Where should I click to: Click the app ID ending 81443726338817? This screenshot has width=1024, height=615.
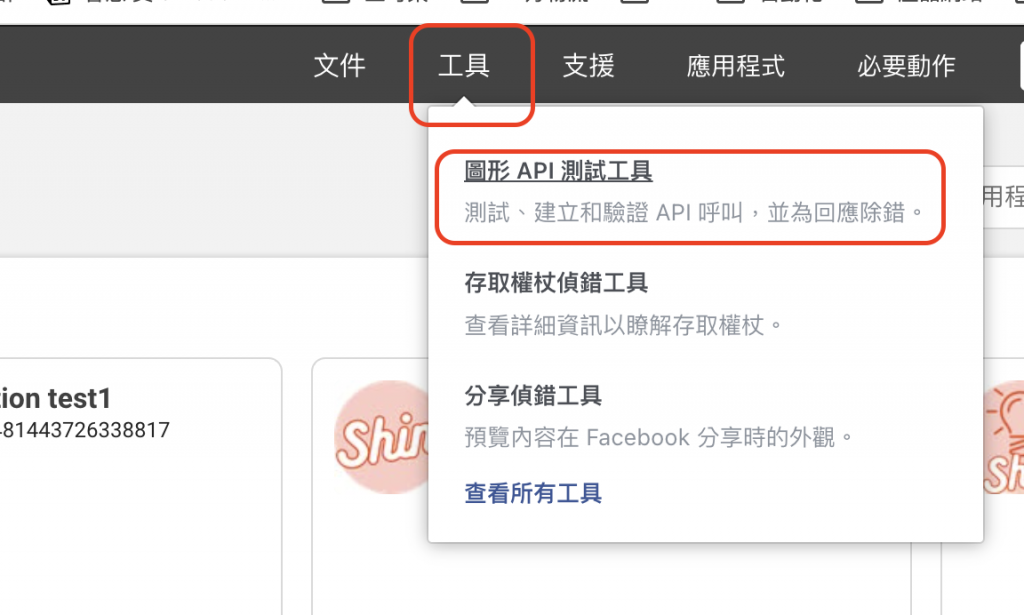click(85, 430)
